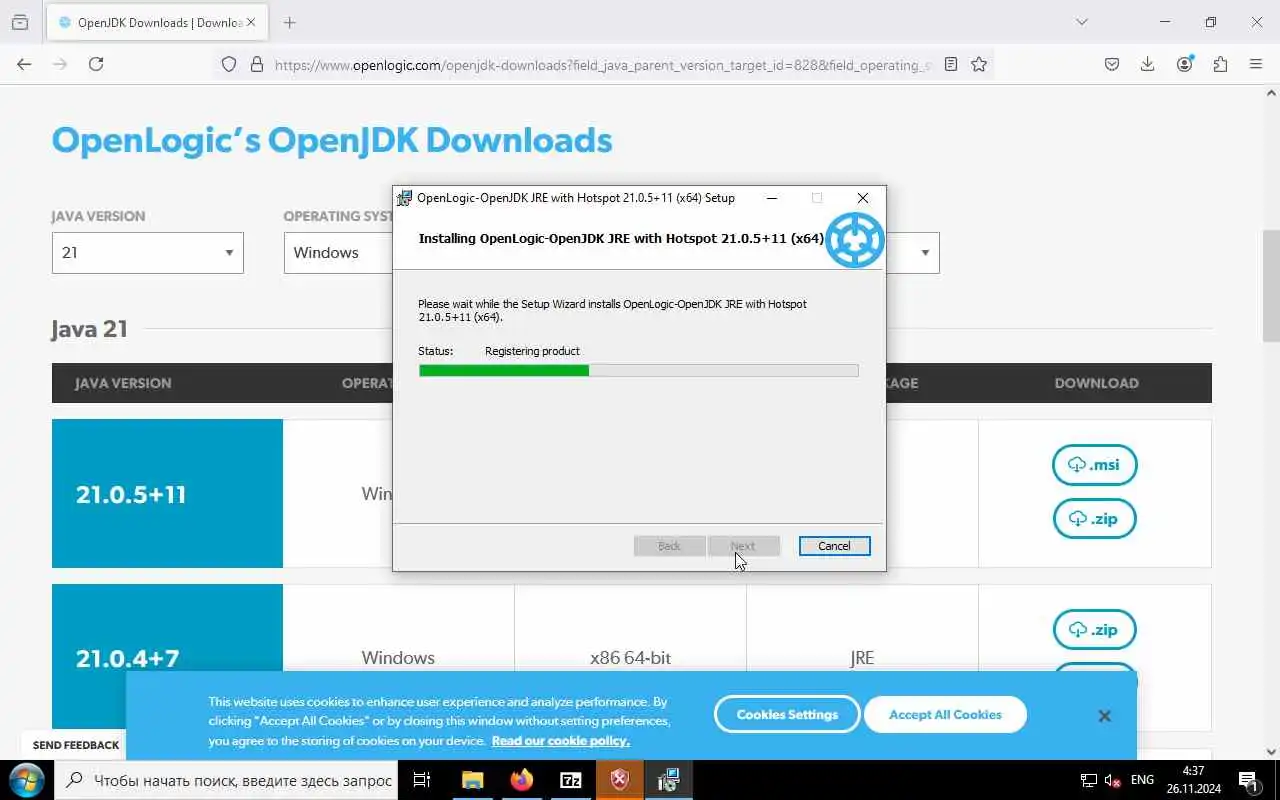Viewport: 1280px width, 800px height.
Task: Toggle reader view in the address bar
Action: point(951,64)
